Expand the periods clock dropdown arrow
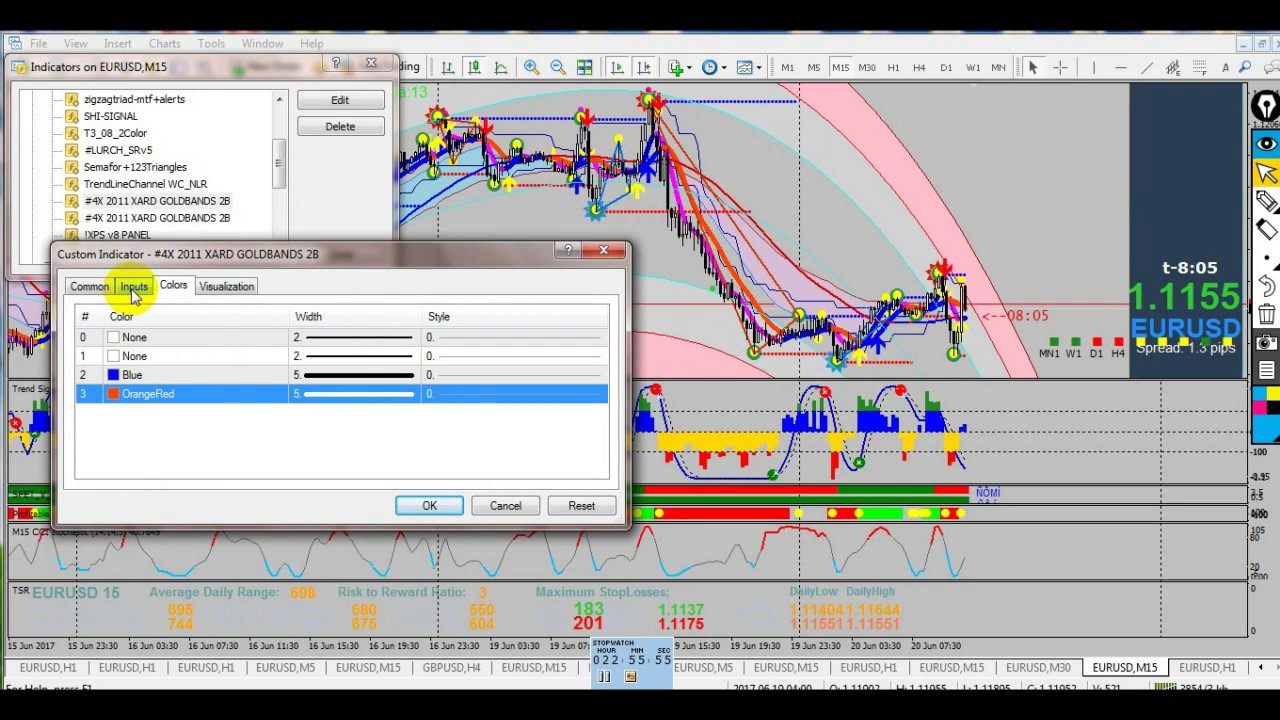 tap(723, 67)
